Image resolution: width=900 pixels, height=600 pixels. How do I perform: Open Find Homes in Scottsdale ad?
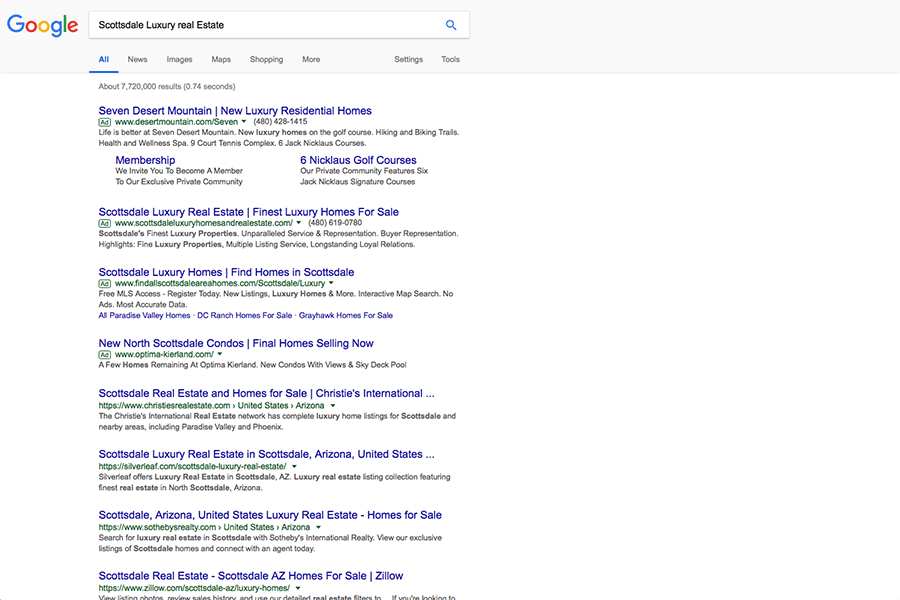(x=226, y=272)
